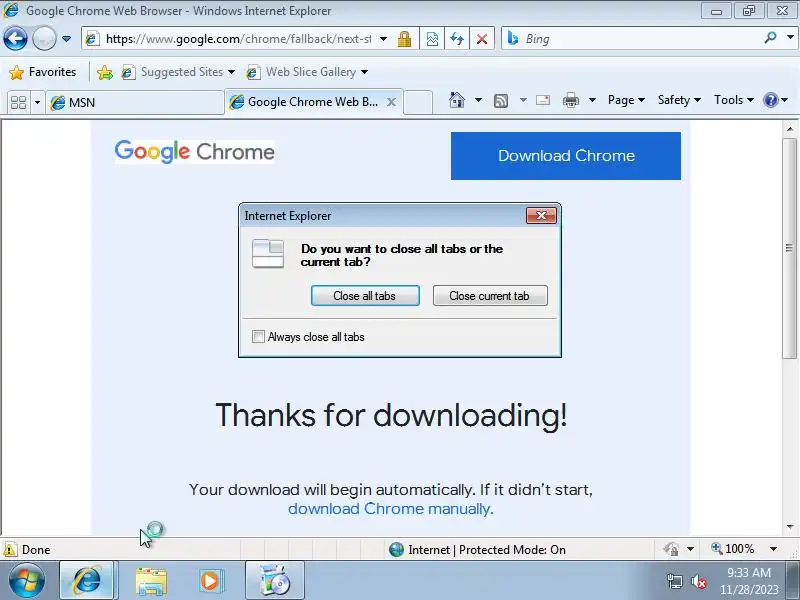Check Always close all tabs checkbox
This screenshot has width=800, height=600.
(258, 337)
